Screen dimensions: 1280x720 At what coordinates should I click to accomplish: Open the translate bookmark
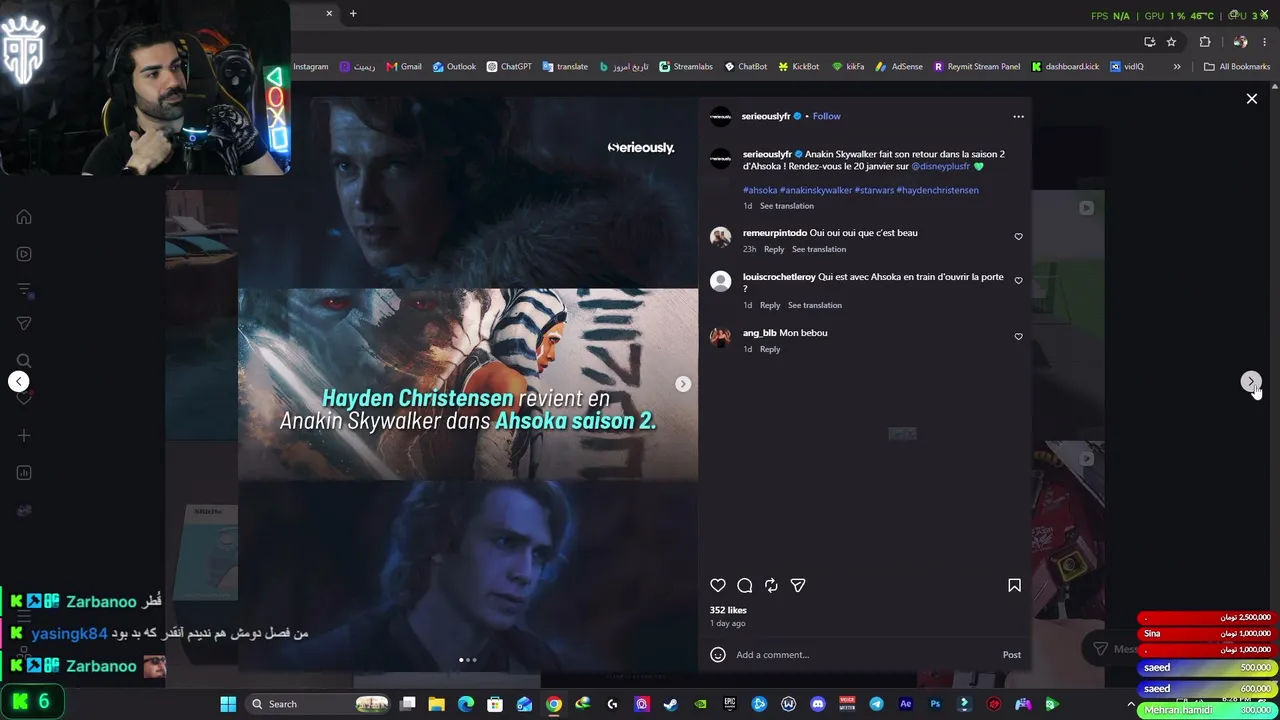click(x=565, y=67)
